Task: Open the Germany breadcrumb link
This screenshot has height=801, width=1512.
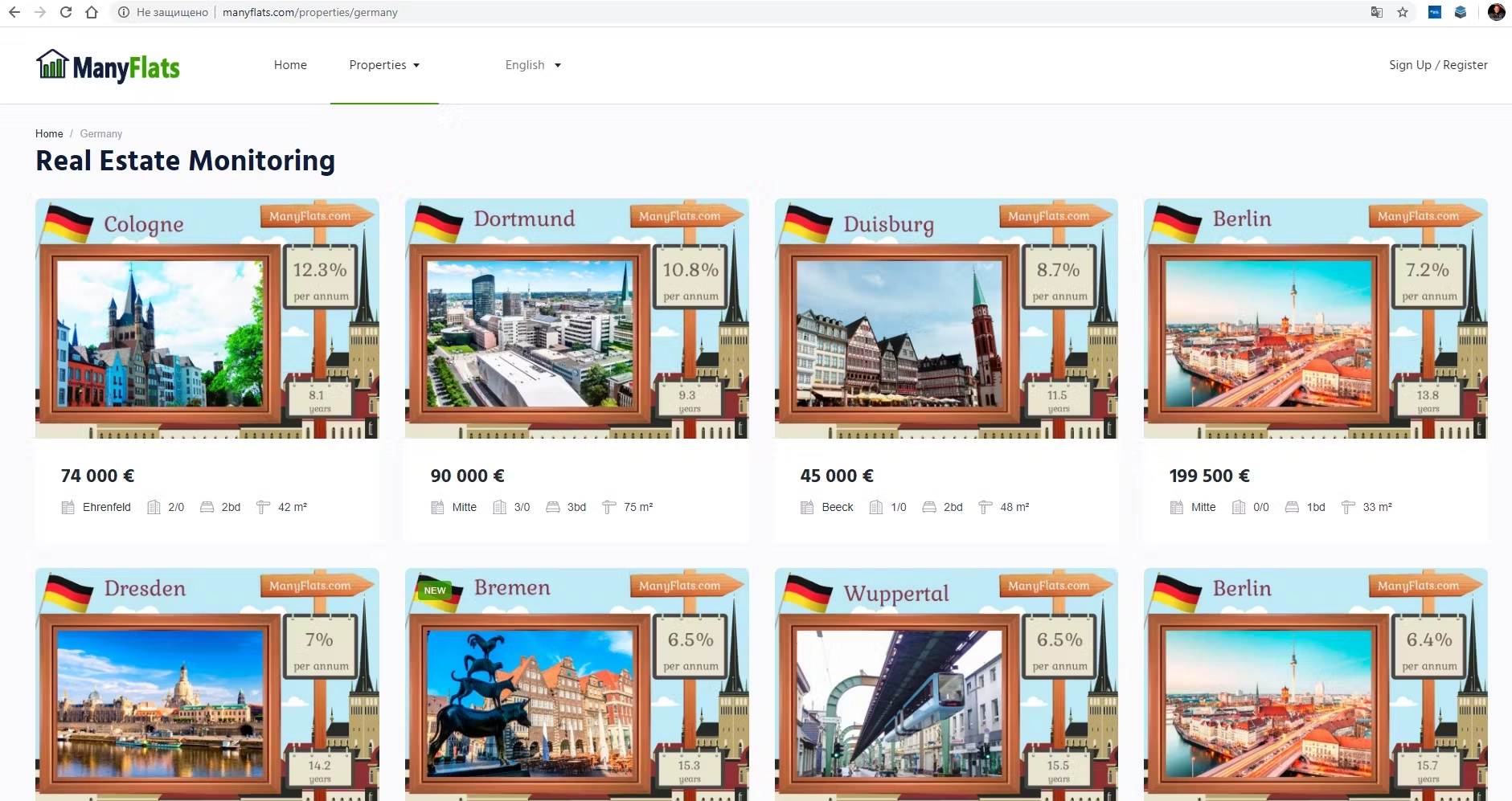Action: (x=100, y=133)
